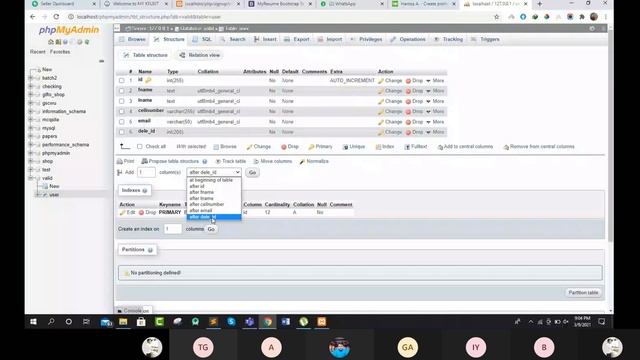Click the red Drop icon for cellnumber row
Viewport: 640px width, 360px height.
point(408,111)
